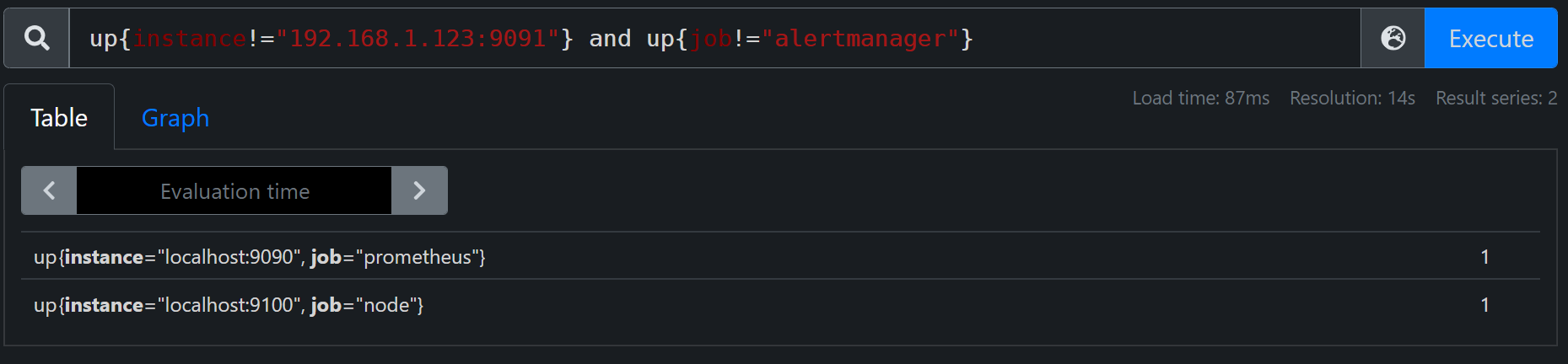This screenshot has height=364, width=1568.
Task: Click the Result series: 2 label
Action: pyautogui.click(x=1496, y=98)
